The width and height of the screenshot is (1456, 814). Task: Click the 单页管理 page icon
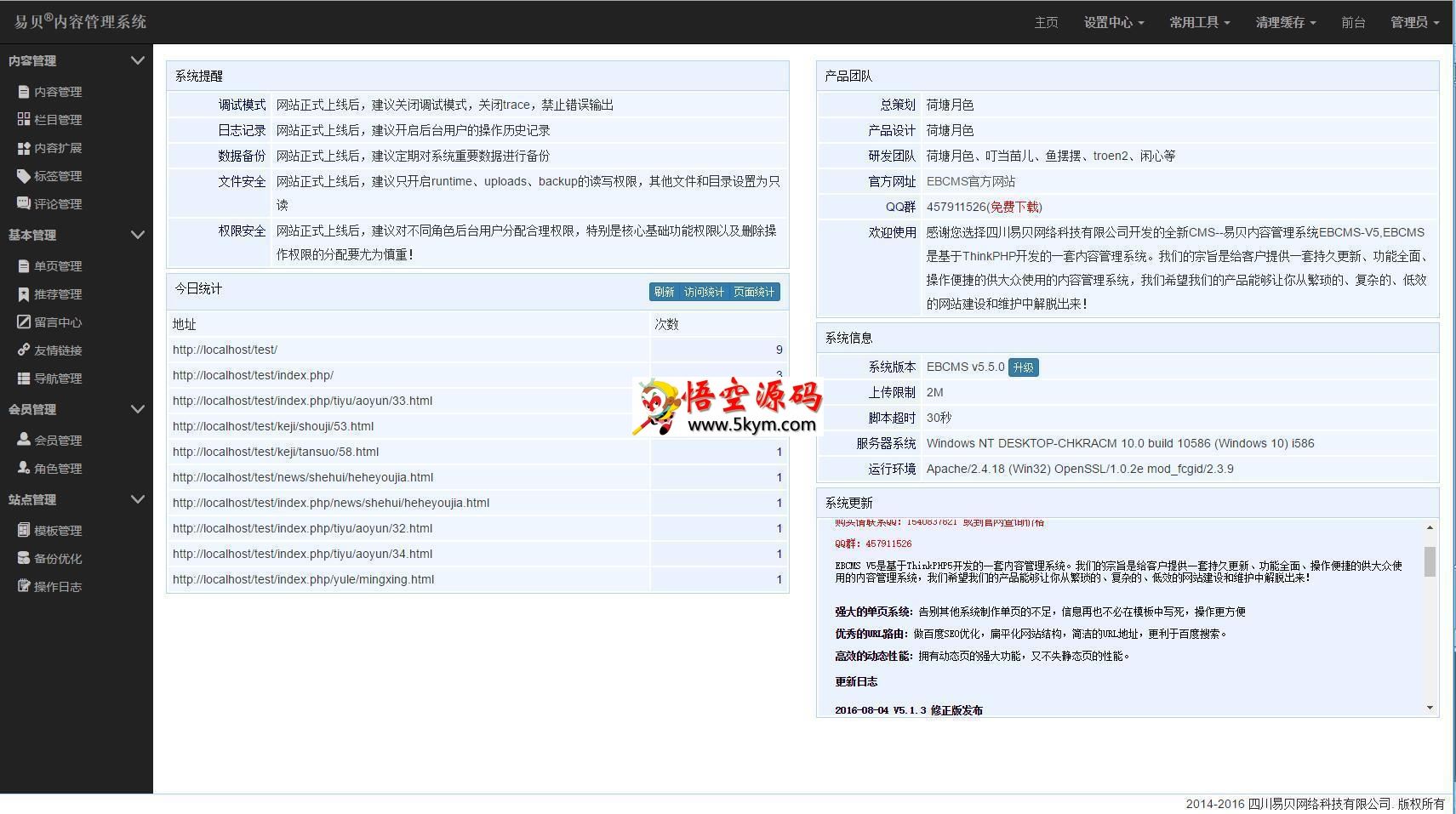(24, 266)
